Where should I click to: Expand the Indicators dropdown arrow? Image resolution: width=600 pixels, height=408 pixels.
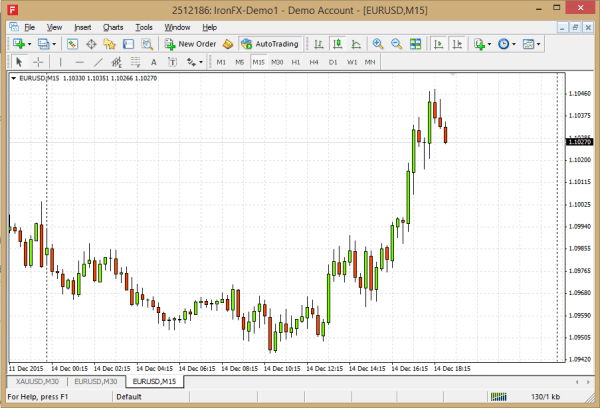489,44
